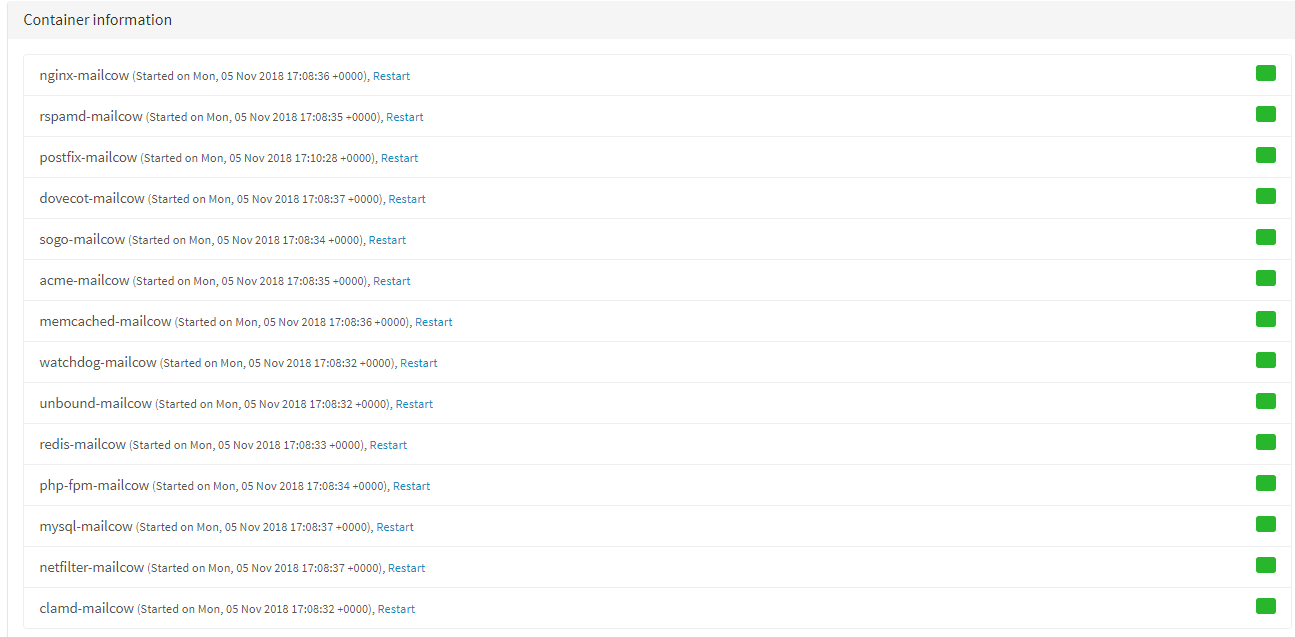This screenshot has height=637, width=1295.
Task: Click memcached-mailcow started timestamp text
Action: (x=293, y=322)
